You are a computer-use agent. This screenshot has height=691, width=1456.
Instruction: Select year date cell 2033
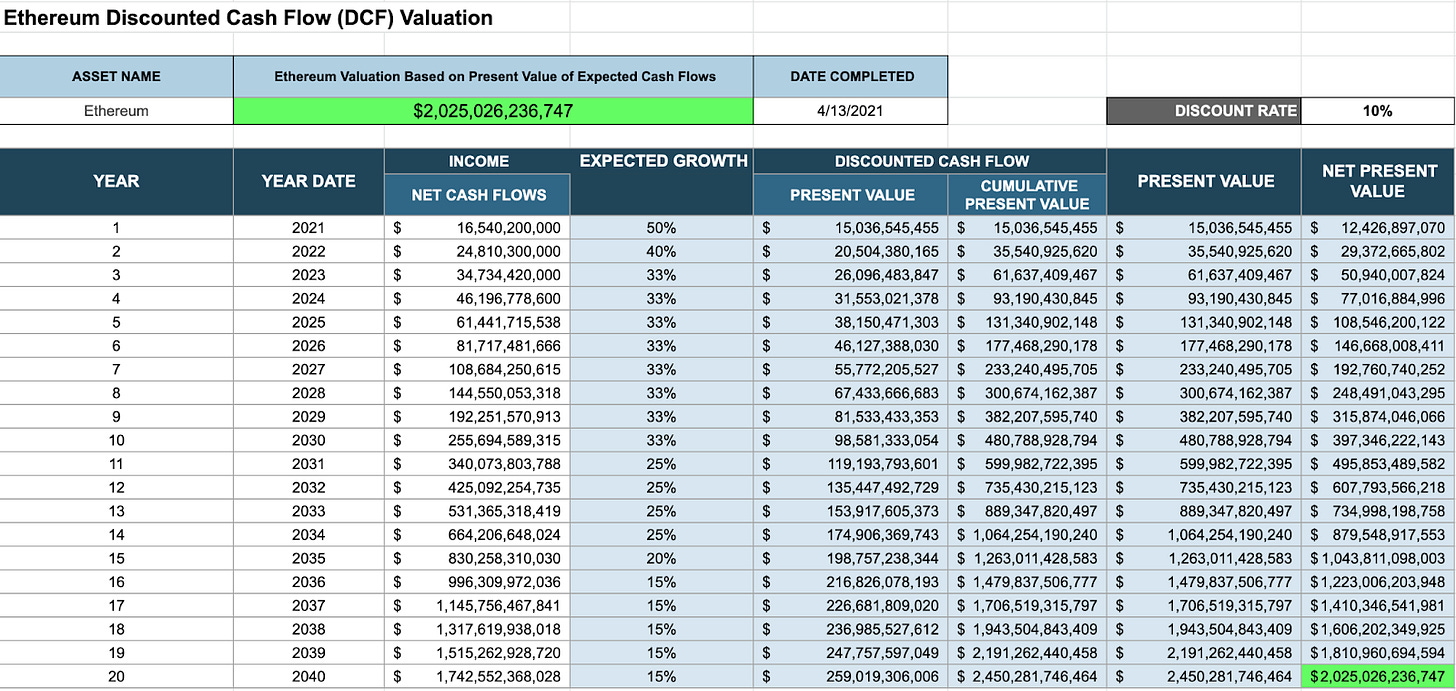[308, 511]
